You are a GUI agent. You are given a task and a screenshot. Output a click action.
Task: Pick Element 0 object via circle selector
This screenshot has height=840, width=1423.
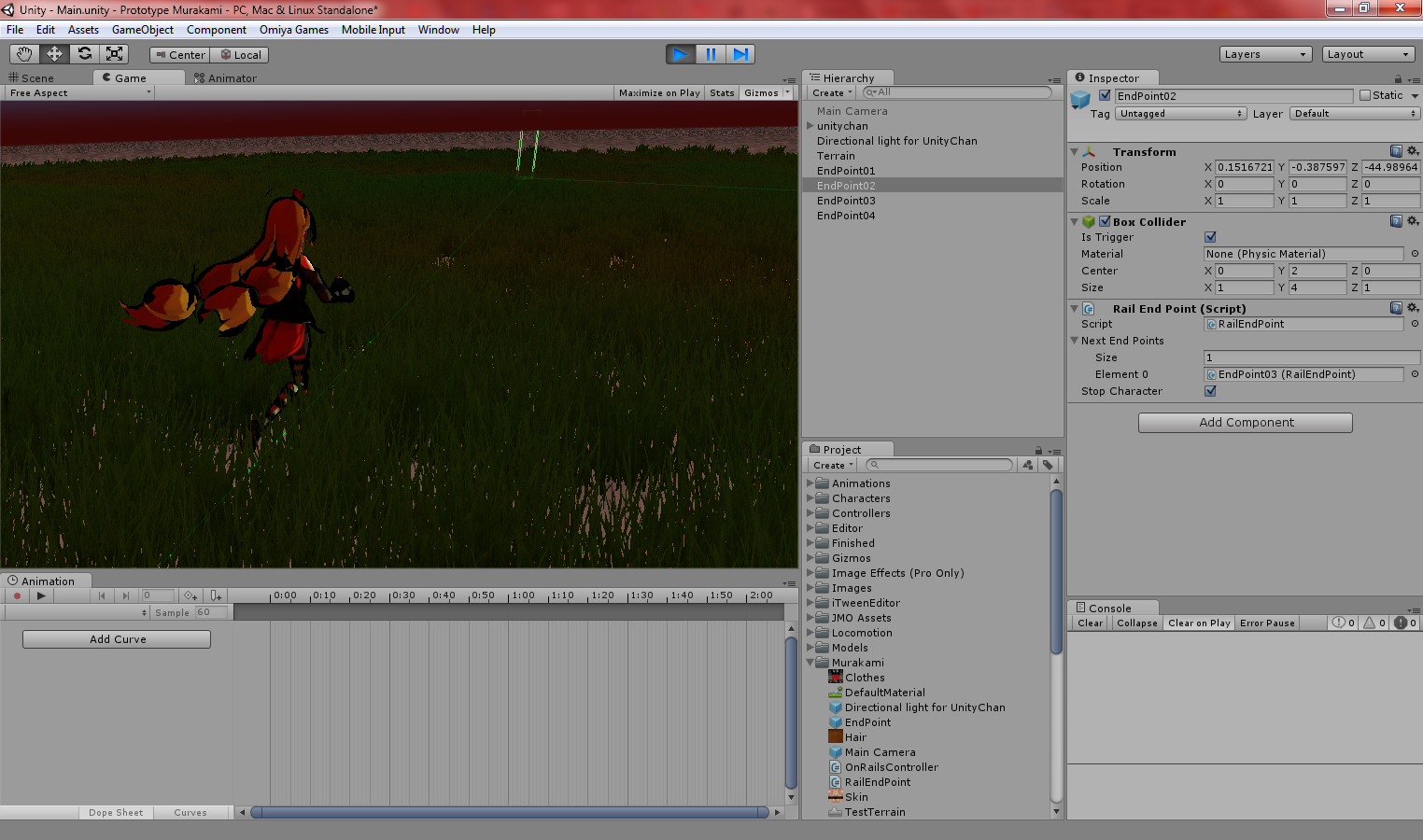pyautogui.click(x=1415, y=374)
